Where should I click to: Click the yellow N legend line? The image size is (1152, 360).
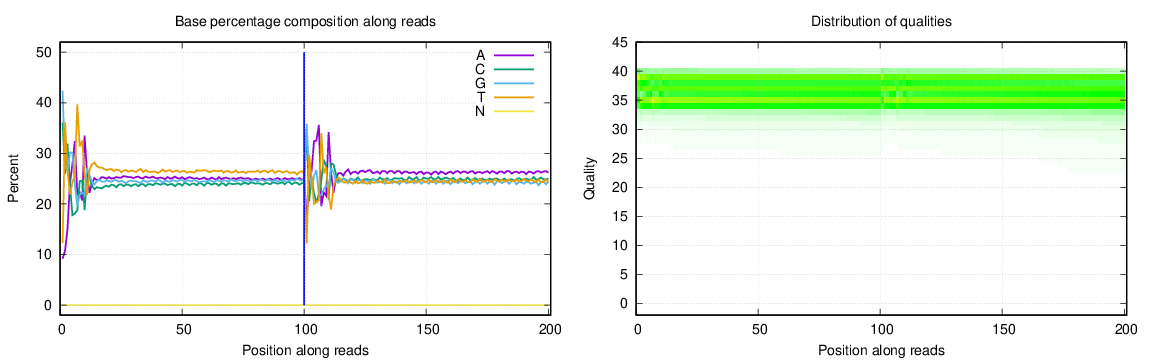(513, 110)
